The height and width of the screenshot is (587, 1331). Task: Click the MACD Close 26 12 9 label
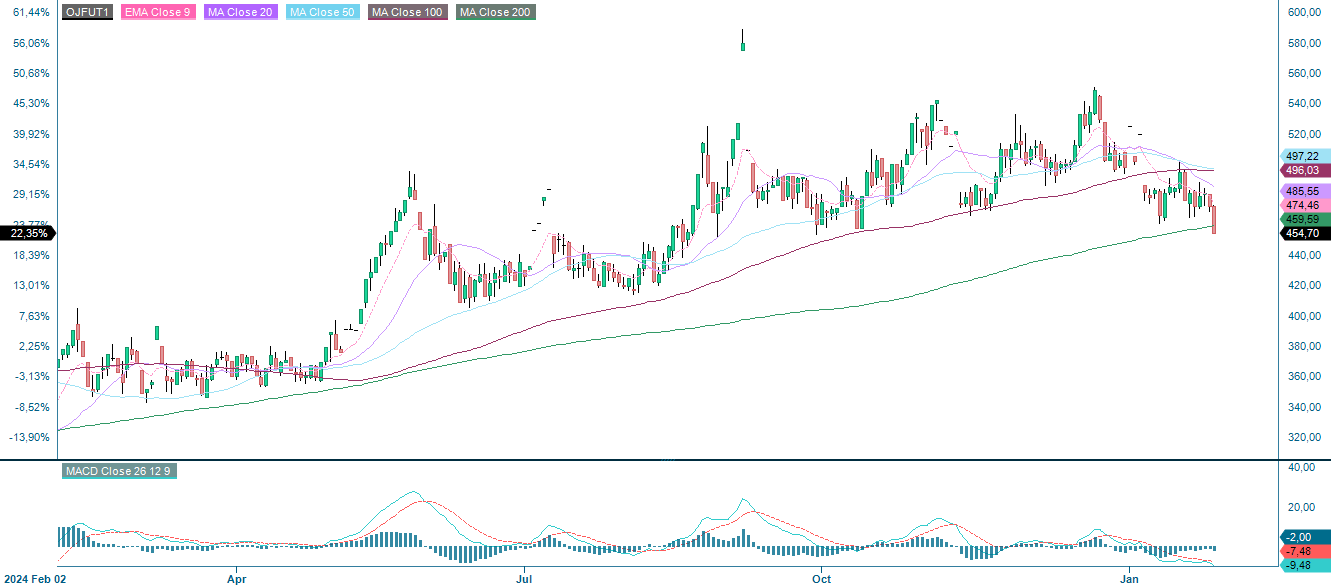[120, 470]
